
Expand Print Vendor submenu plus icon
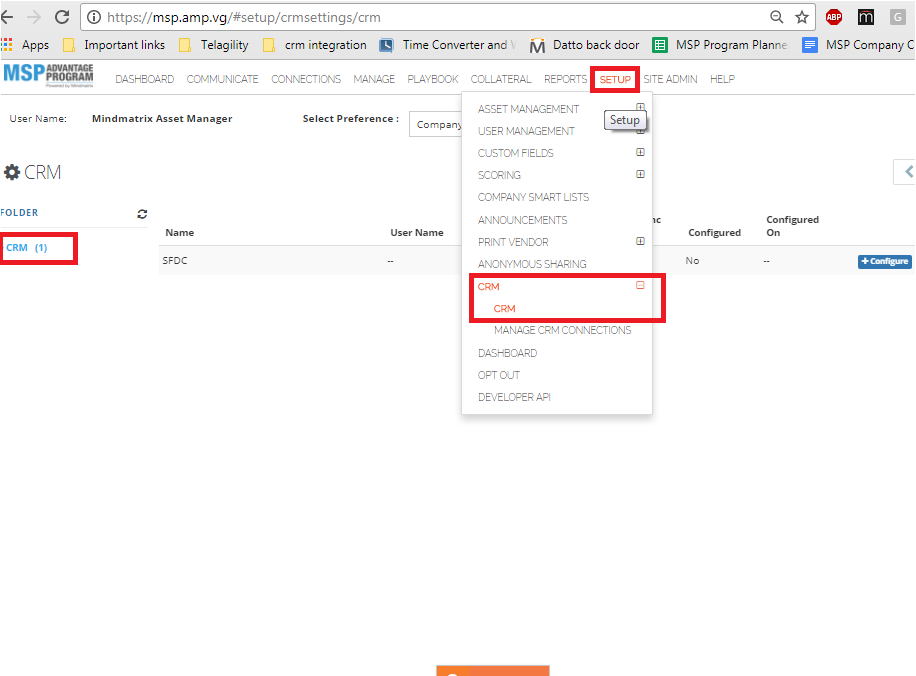tap(640, 241)
